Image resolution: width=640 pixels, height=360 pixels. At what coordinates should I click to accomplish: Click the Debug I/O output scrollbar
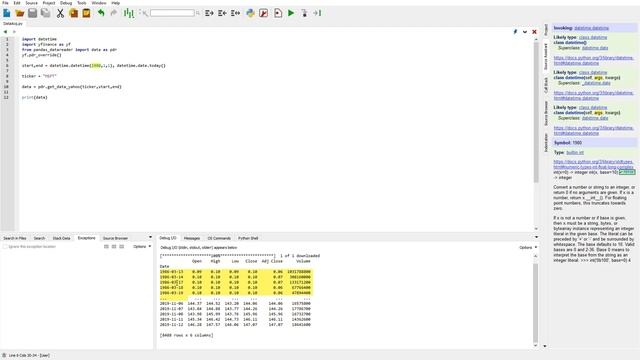536,303
